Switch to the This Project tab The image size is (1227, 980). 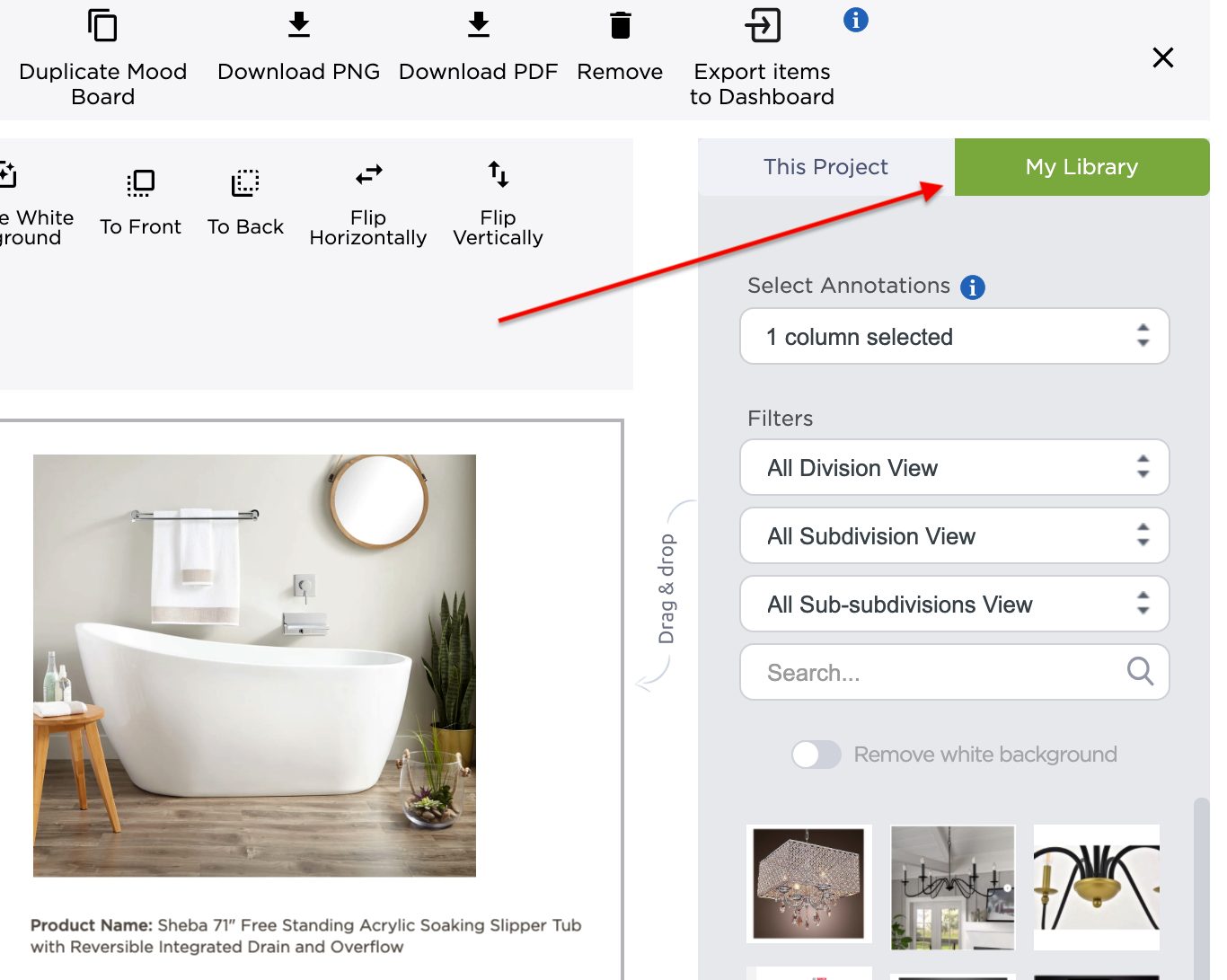tap(825, 167)
